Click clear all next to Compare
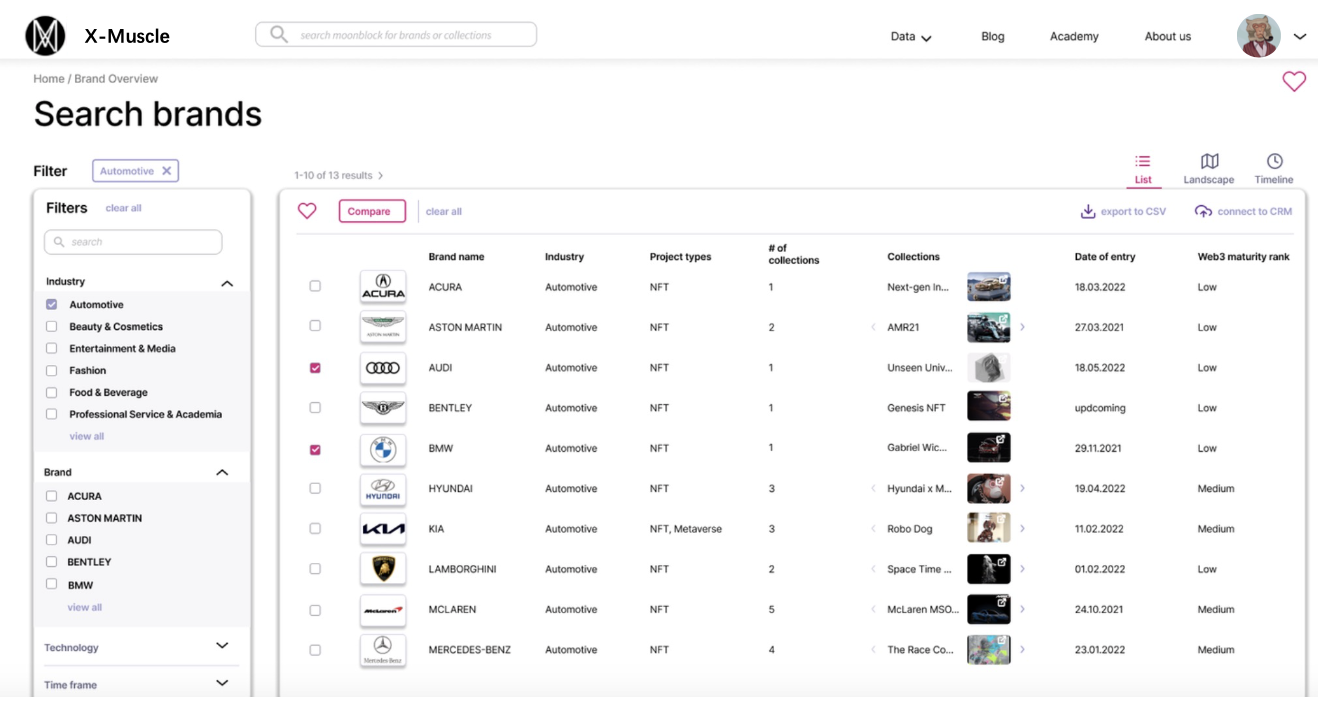This screenshot has height=728, width=1344. 444,211
